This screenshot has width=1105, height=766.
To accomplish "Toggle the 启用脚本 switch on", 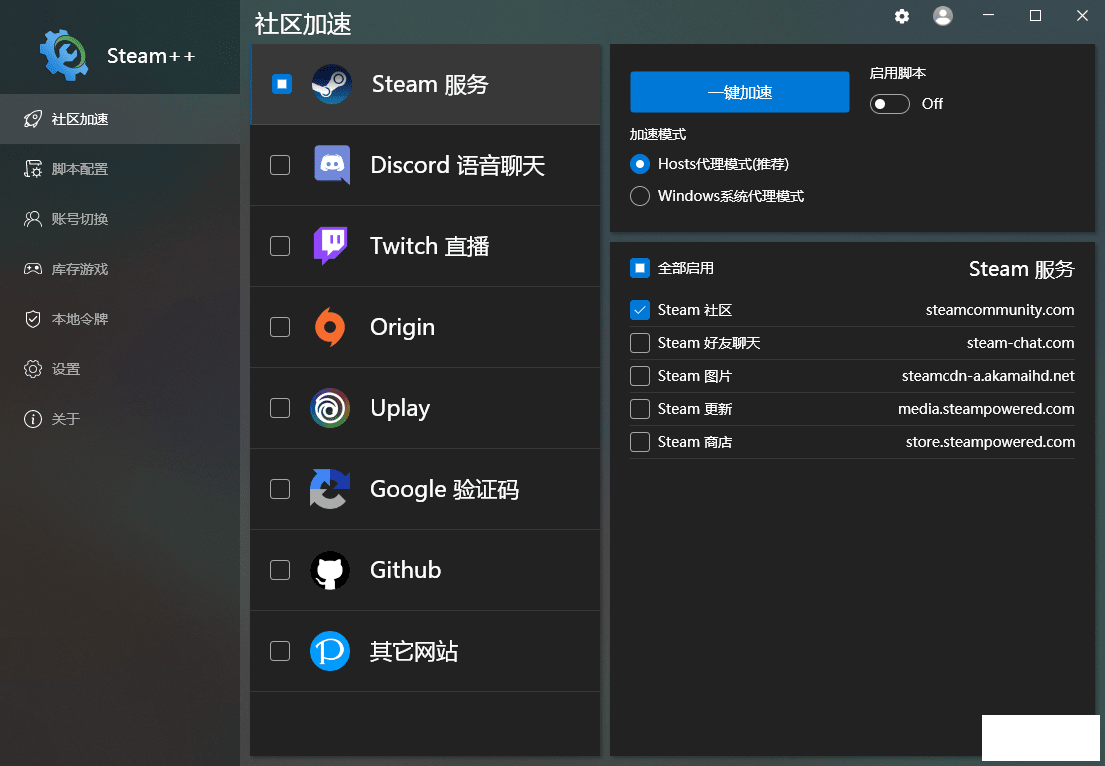I will coord(889,104).
